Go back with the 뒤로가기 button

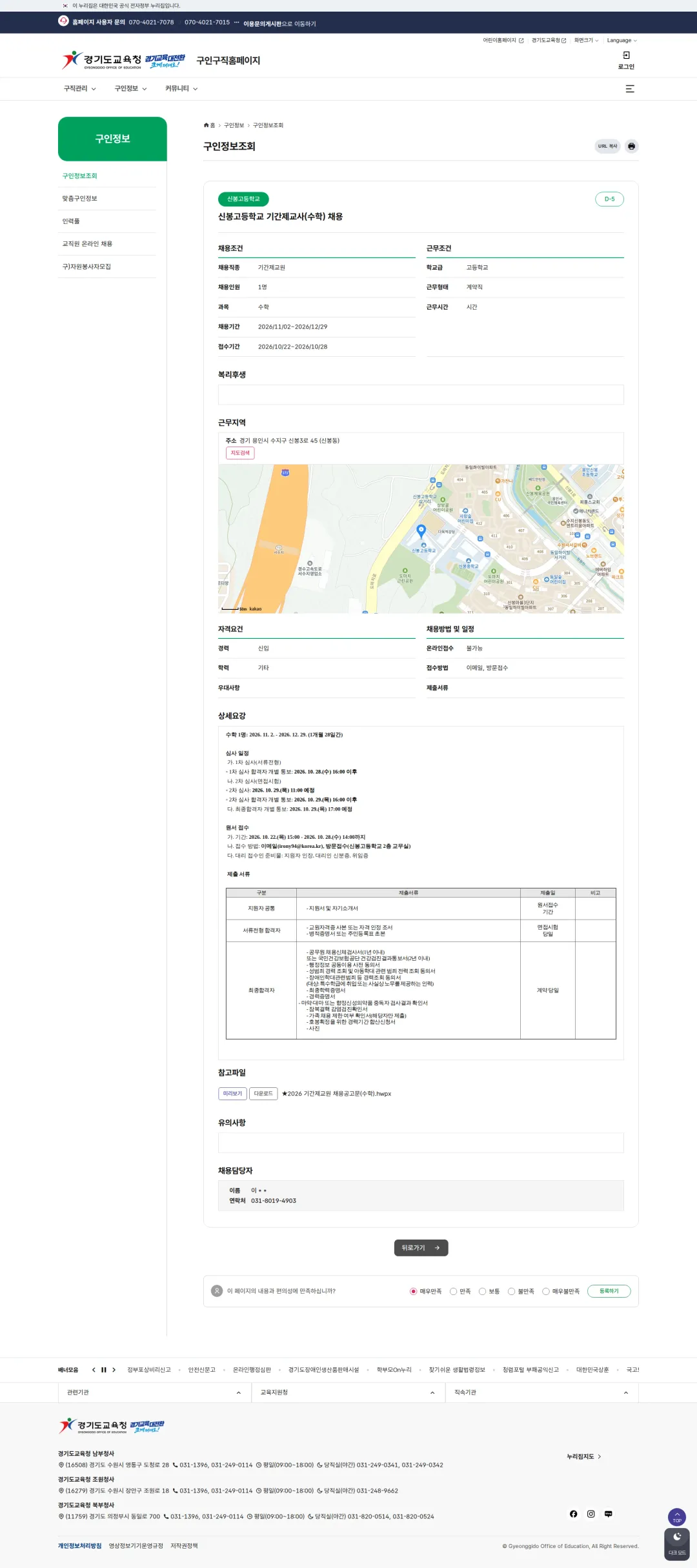tap(421, 1248)
